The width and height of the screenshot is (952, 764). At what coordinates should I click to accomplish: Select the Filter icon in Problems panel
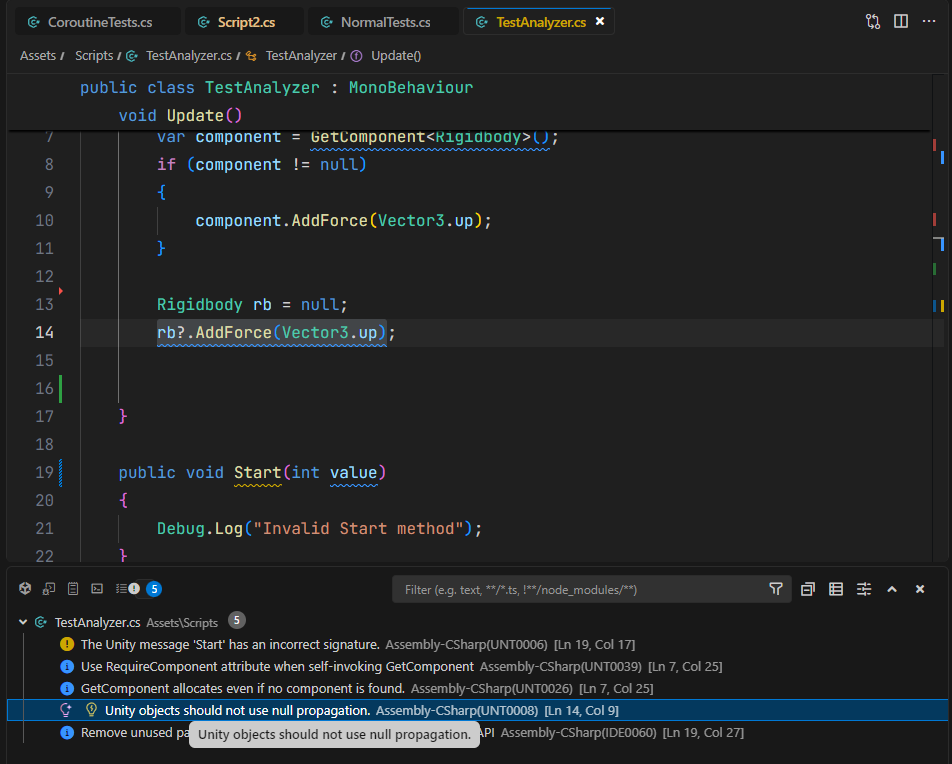(777, 589)
